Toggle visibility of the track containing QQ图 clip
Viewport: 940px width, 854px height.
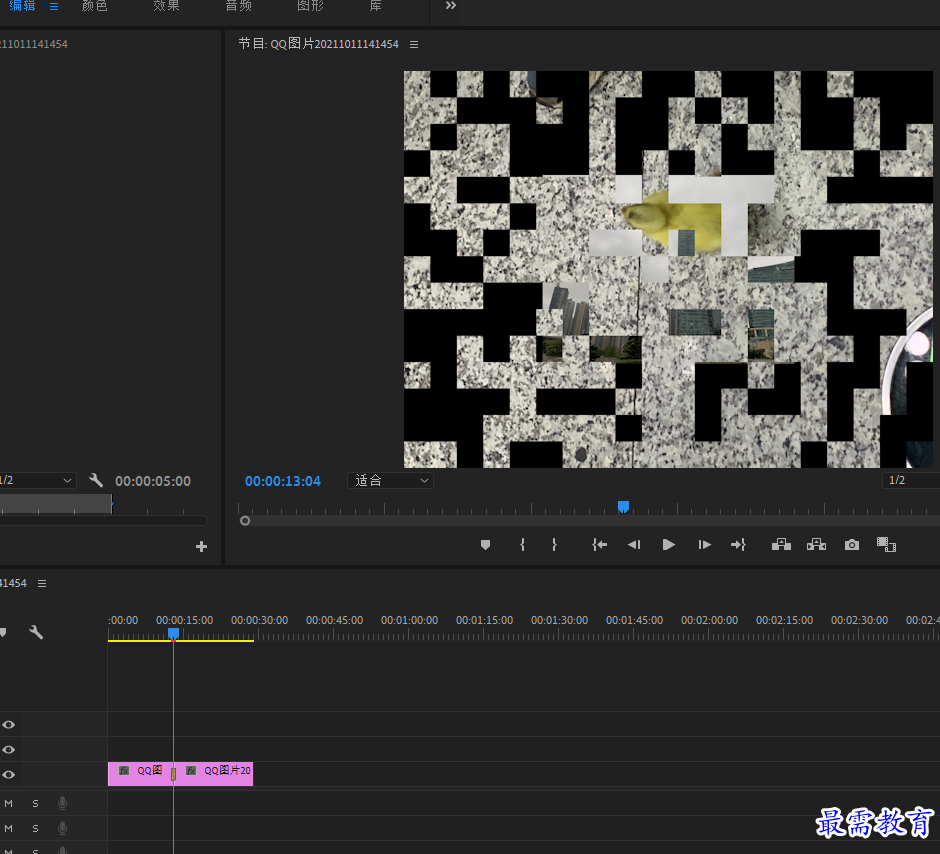coord(8,774)
